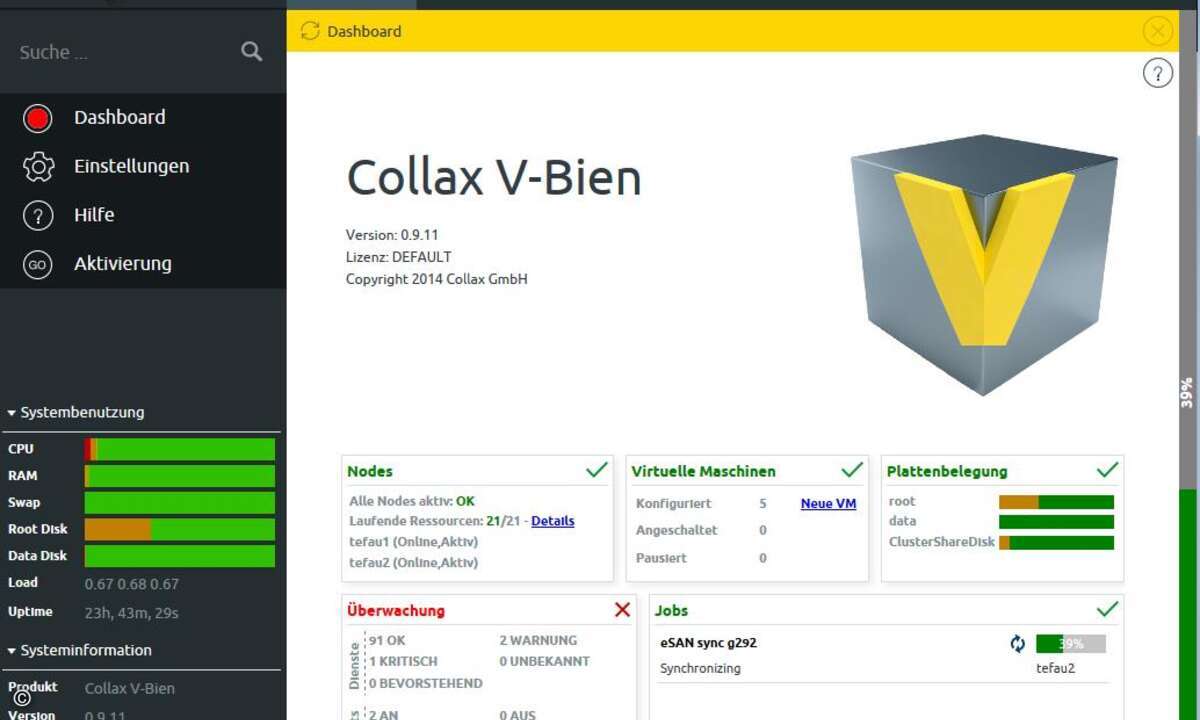Image resolution: width=1200 pixels, height=720 pixels.
Task: Click the data disk bar in Plattenbelegung
Action: pos(1056,522)
